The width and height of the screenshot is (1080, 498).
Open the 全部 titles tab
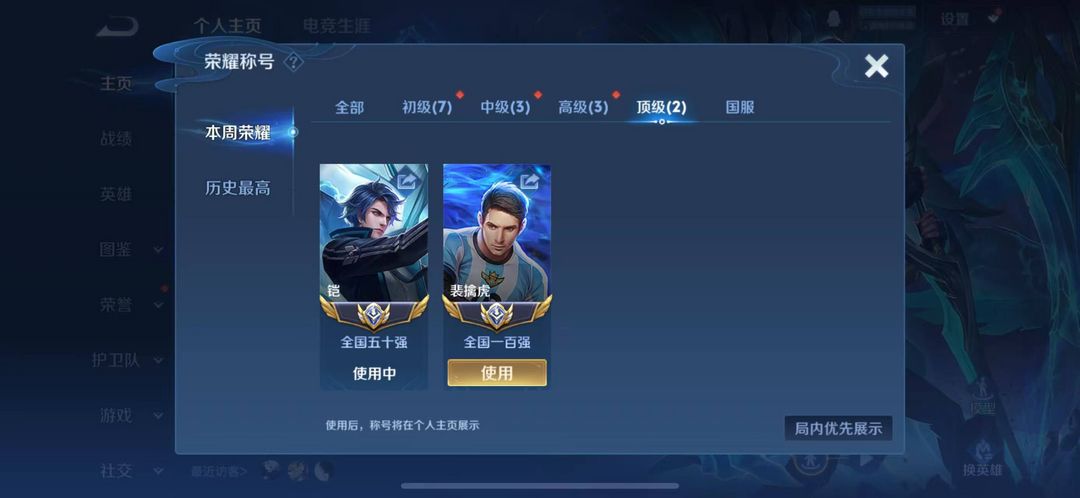coord(349,107)
